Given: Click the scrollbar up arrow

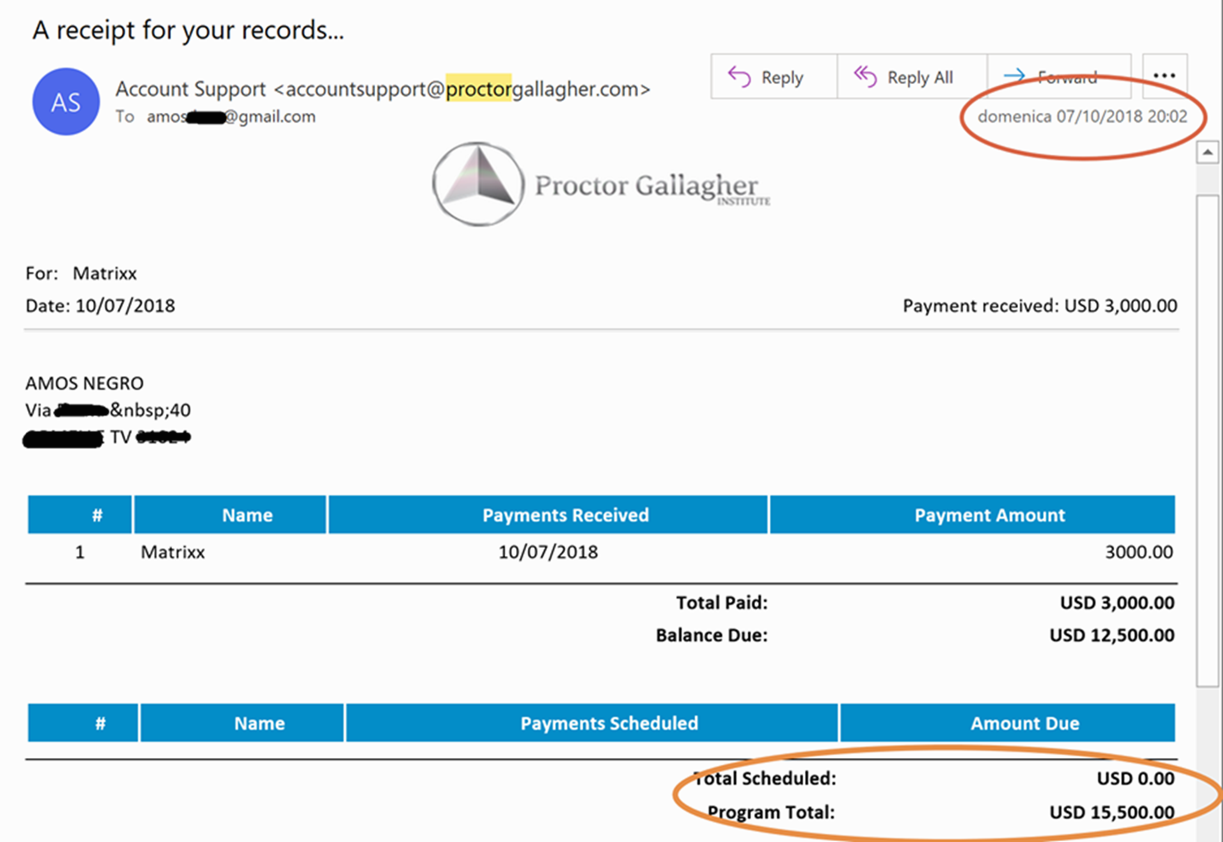Looking at the screenshot, I should (x=1207, y=153).
